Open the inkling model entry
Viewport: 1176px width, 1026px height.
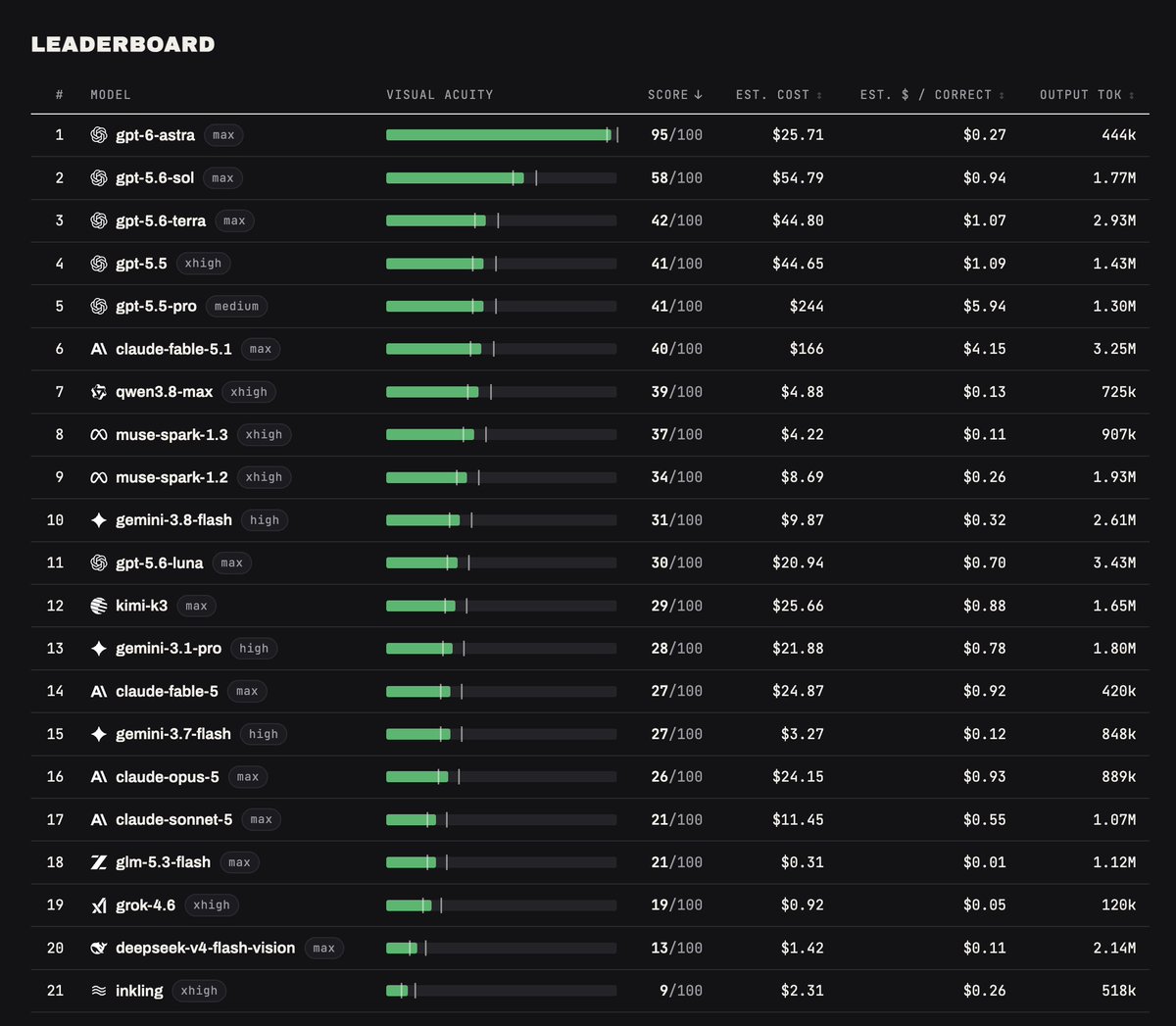click(x=139, y=991)
